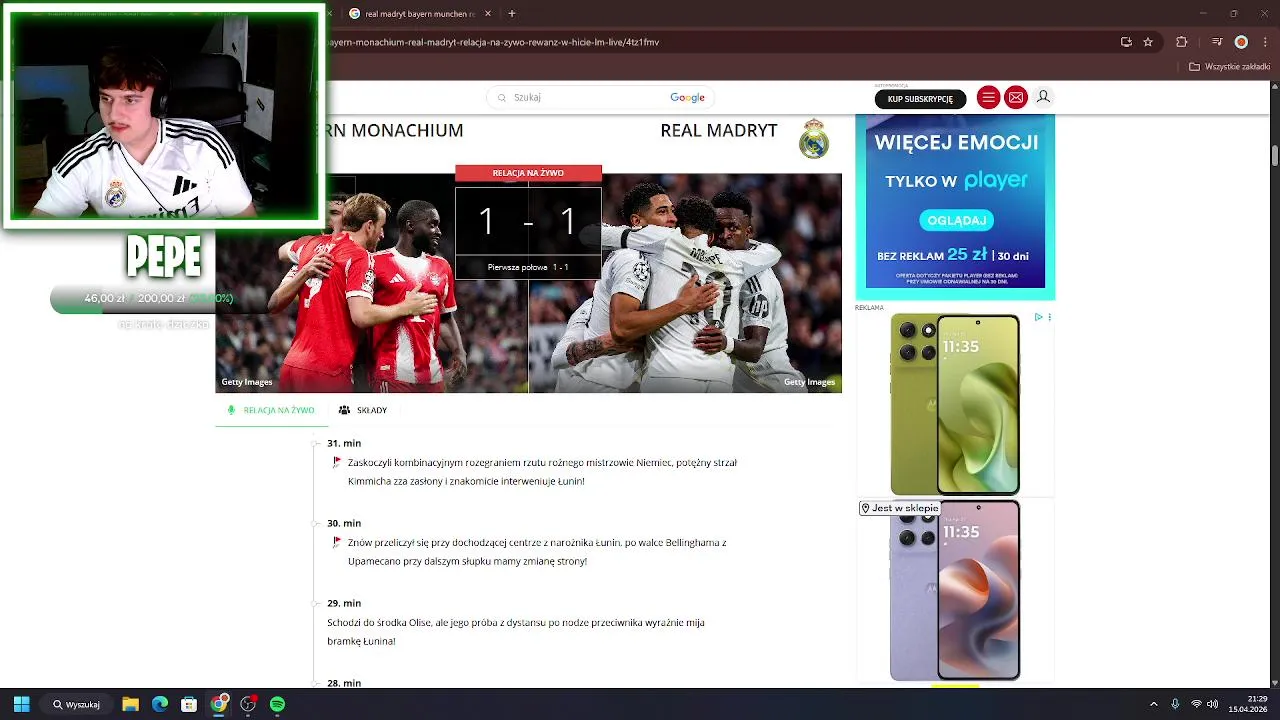Open the Chrome extensions puzzle icon
The width and height of the screenshot is (1280, 720).
click(x=1181, y=42)
